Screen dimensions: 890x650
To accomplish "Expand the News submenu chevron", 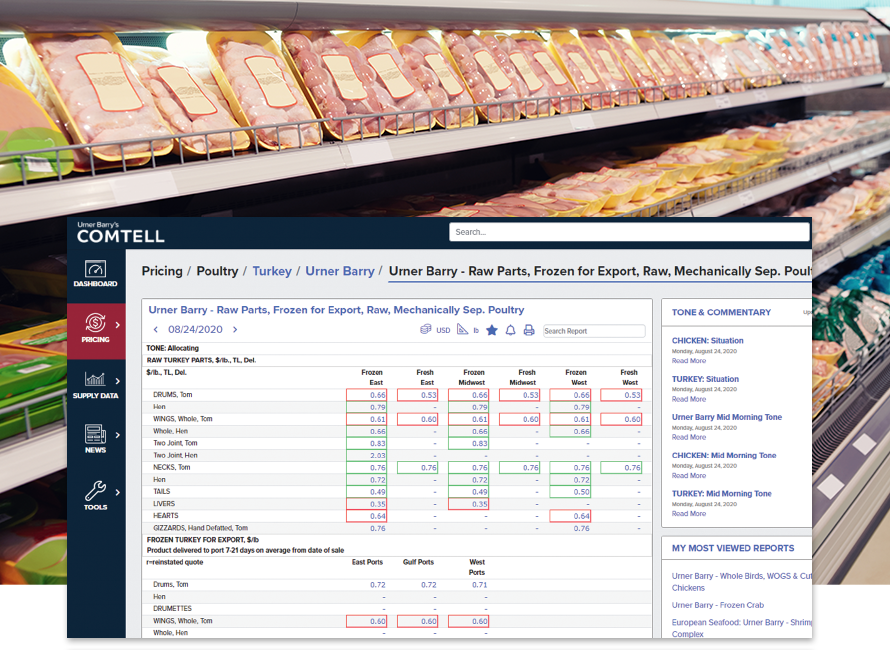I will click(118, 435).
